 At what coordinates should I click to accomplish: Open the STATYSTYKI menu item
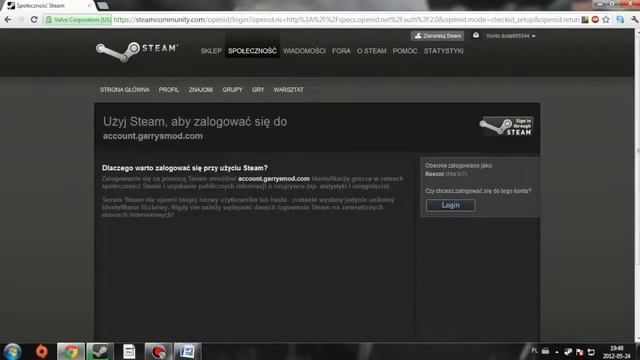click(x=444, y=51)
